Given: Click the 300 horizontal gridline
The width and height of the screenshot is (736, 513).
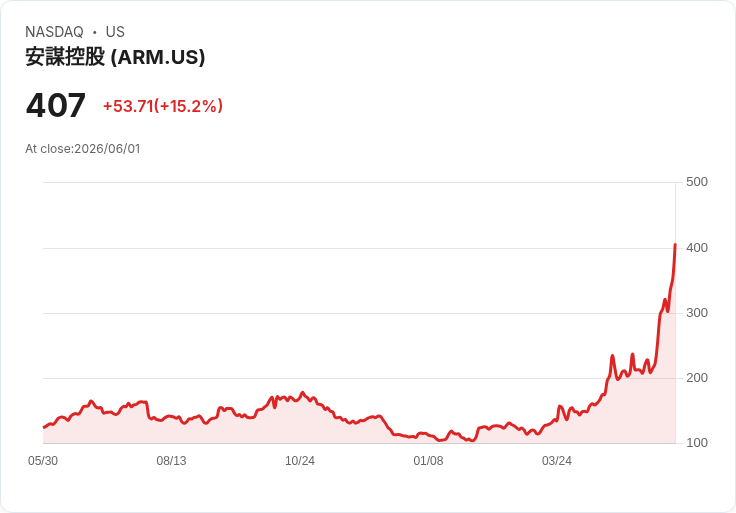Looking at the screenshot, I should (359, 313).
